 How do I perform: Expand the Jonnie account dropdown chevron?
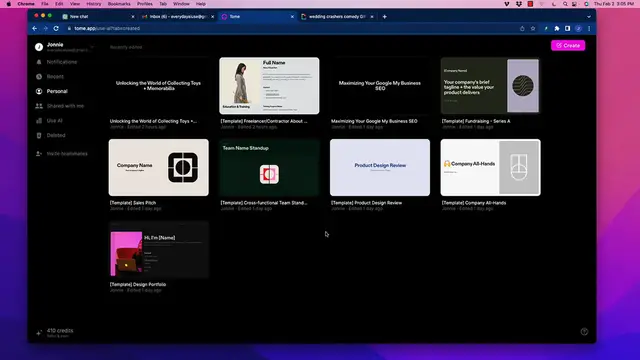click(x=92, y=47)
